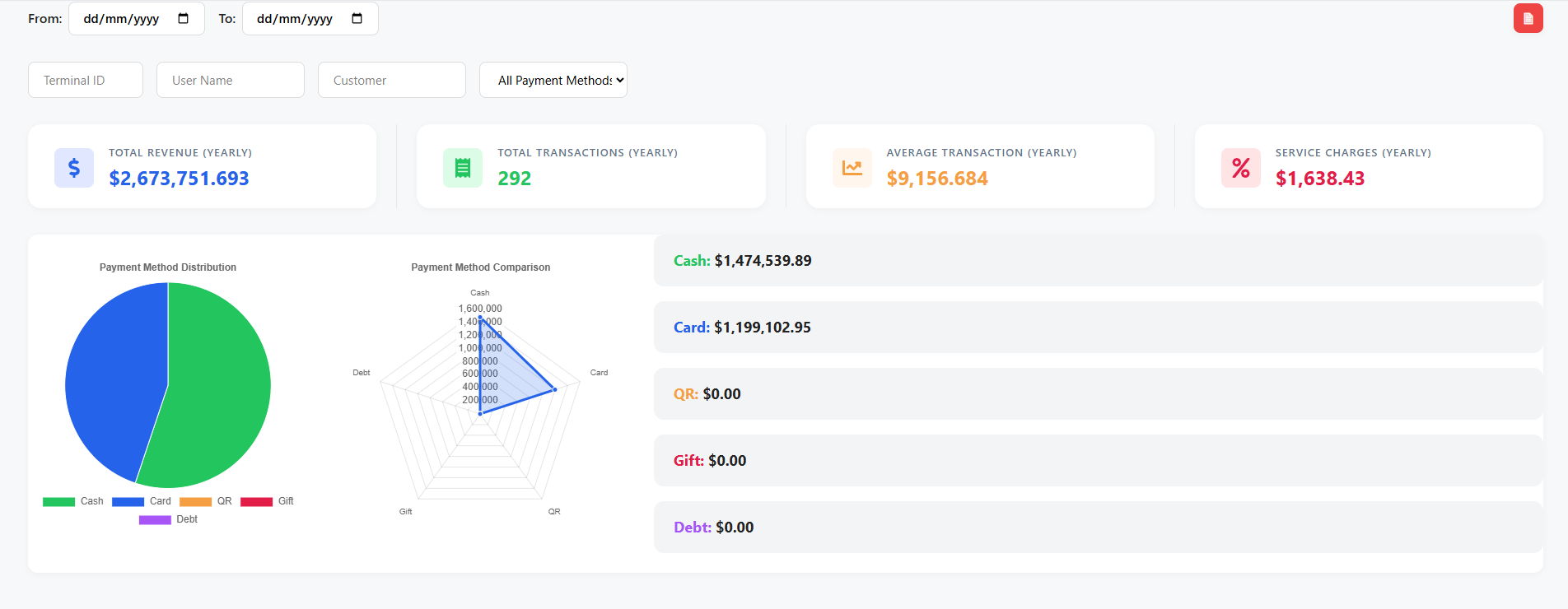Click the red percent Service Charges icon

(x=1240, y=168)
